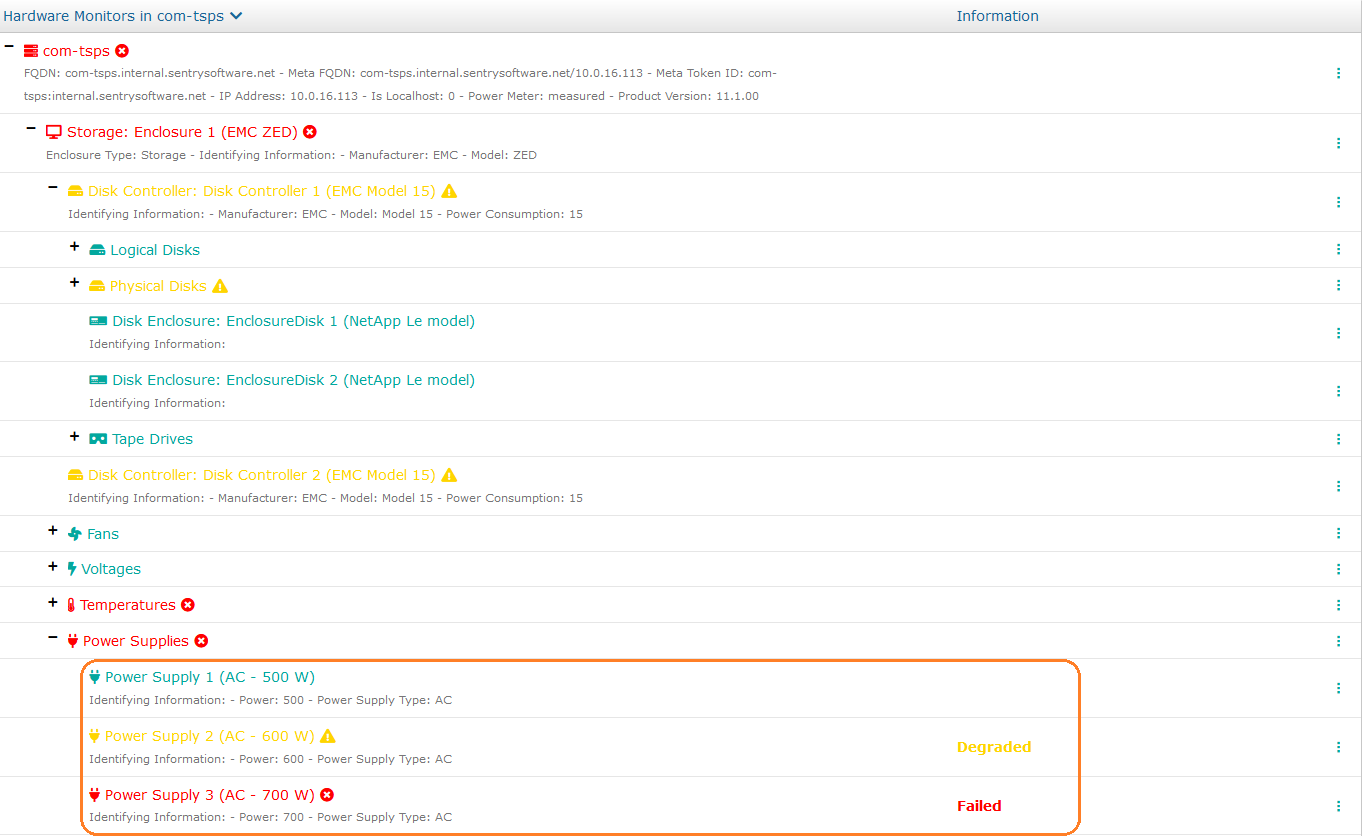Click the red error icon on Power Supply 3

coord(327,795)
